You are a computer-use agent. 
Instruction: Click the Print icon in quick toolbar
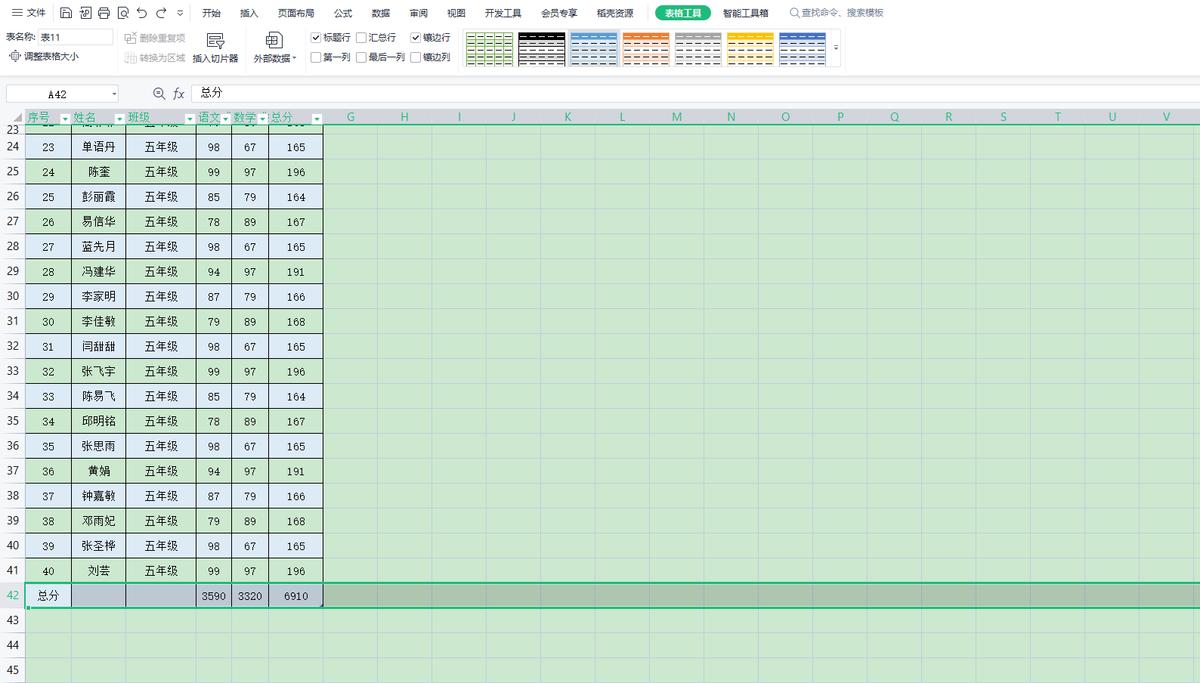pyautogui.click(x=104, y=13)
